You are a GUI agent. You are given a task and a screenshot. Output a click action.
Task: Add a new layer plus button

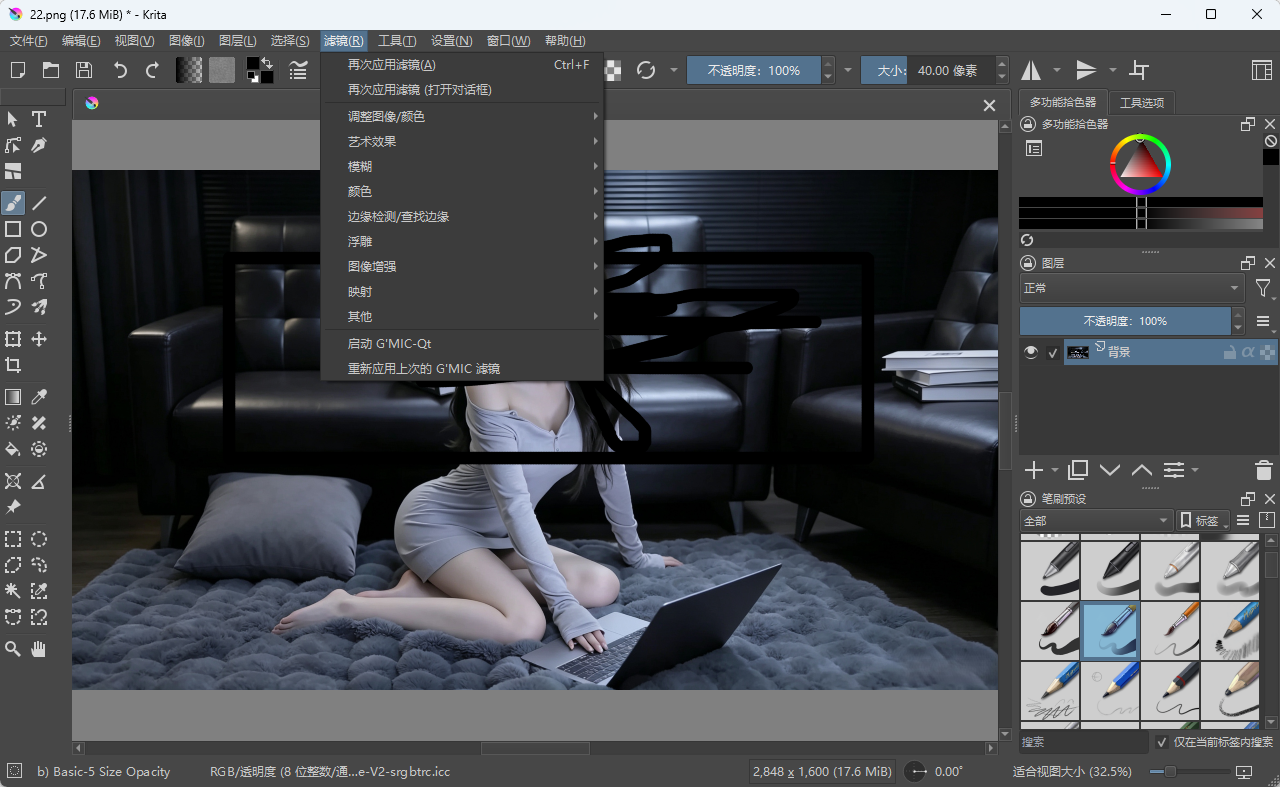pyautogui.click(x=1034, y=470)
